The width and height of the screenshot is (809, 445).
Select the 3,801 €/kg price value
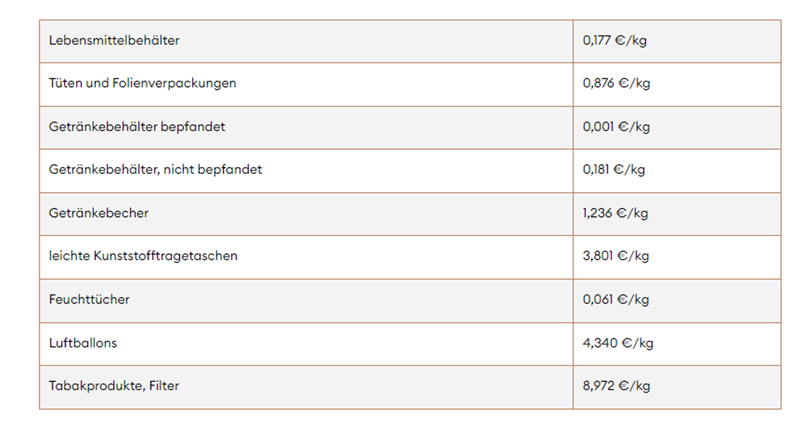tap(616, 256)
